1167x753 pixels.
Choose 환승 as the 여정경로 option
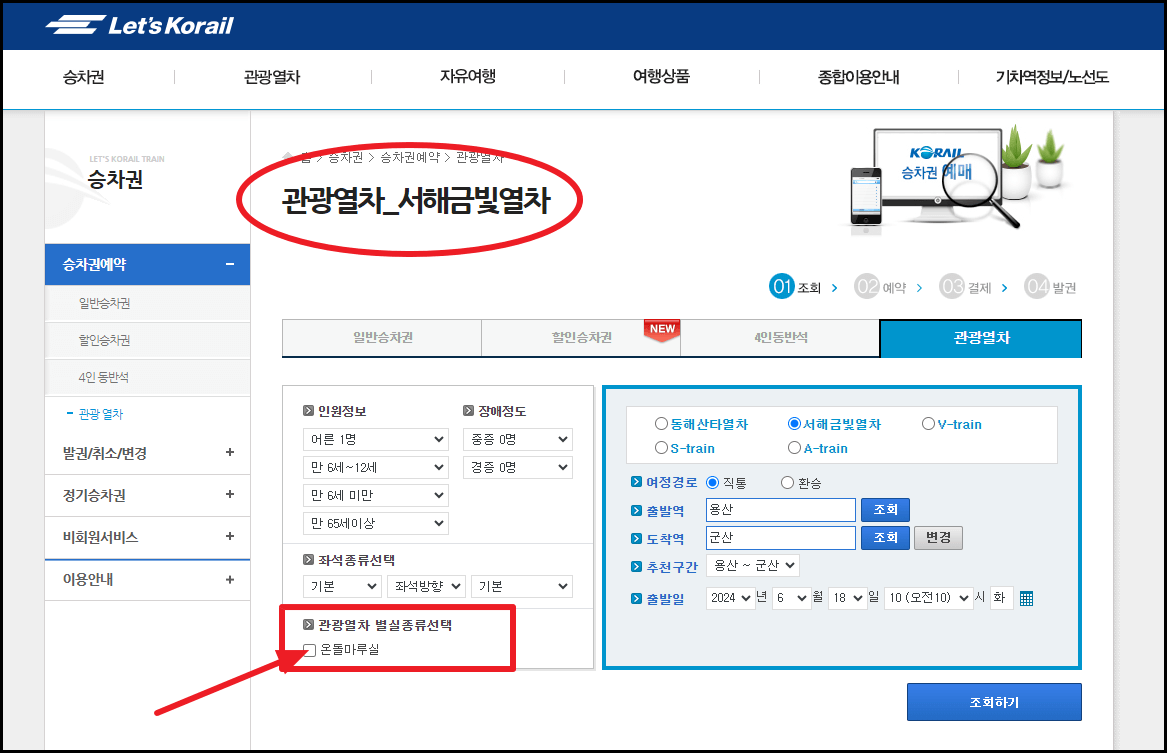[787, 481]
